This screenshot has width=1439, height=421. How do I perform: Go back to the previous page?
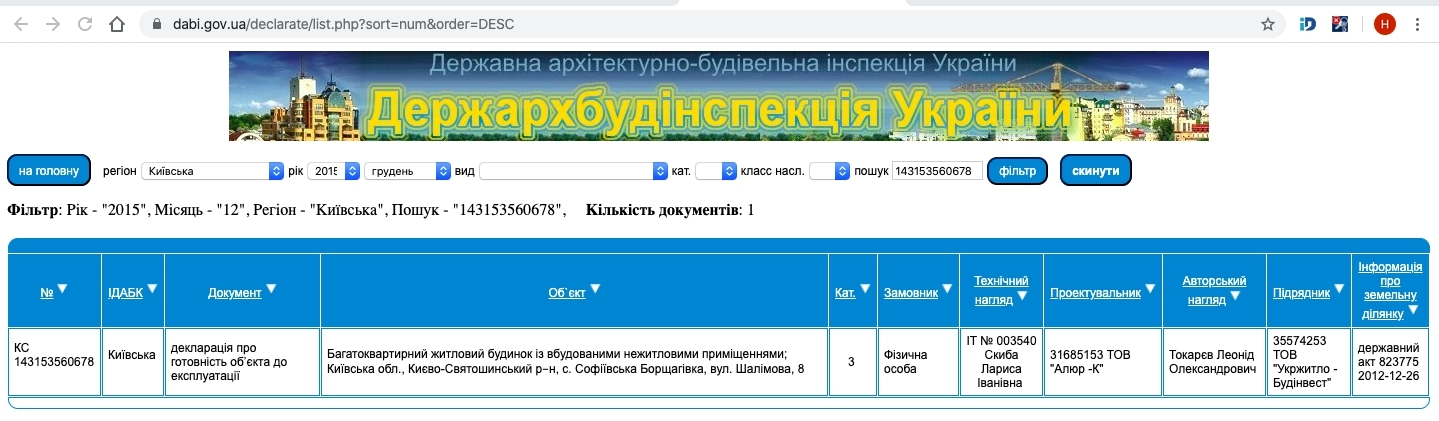(21, 24)
